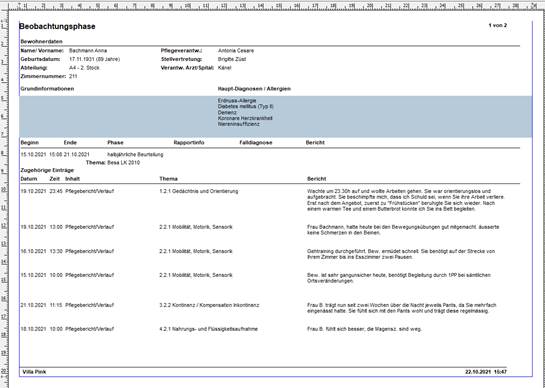The image size is (545, 388).
Task: Click the blue Haupt-Diagnosen highlighted box
Action: 276,116
